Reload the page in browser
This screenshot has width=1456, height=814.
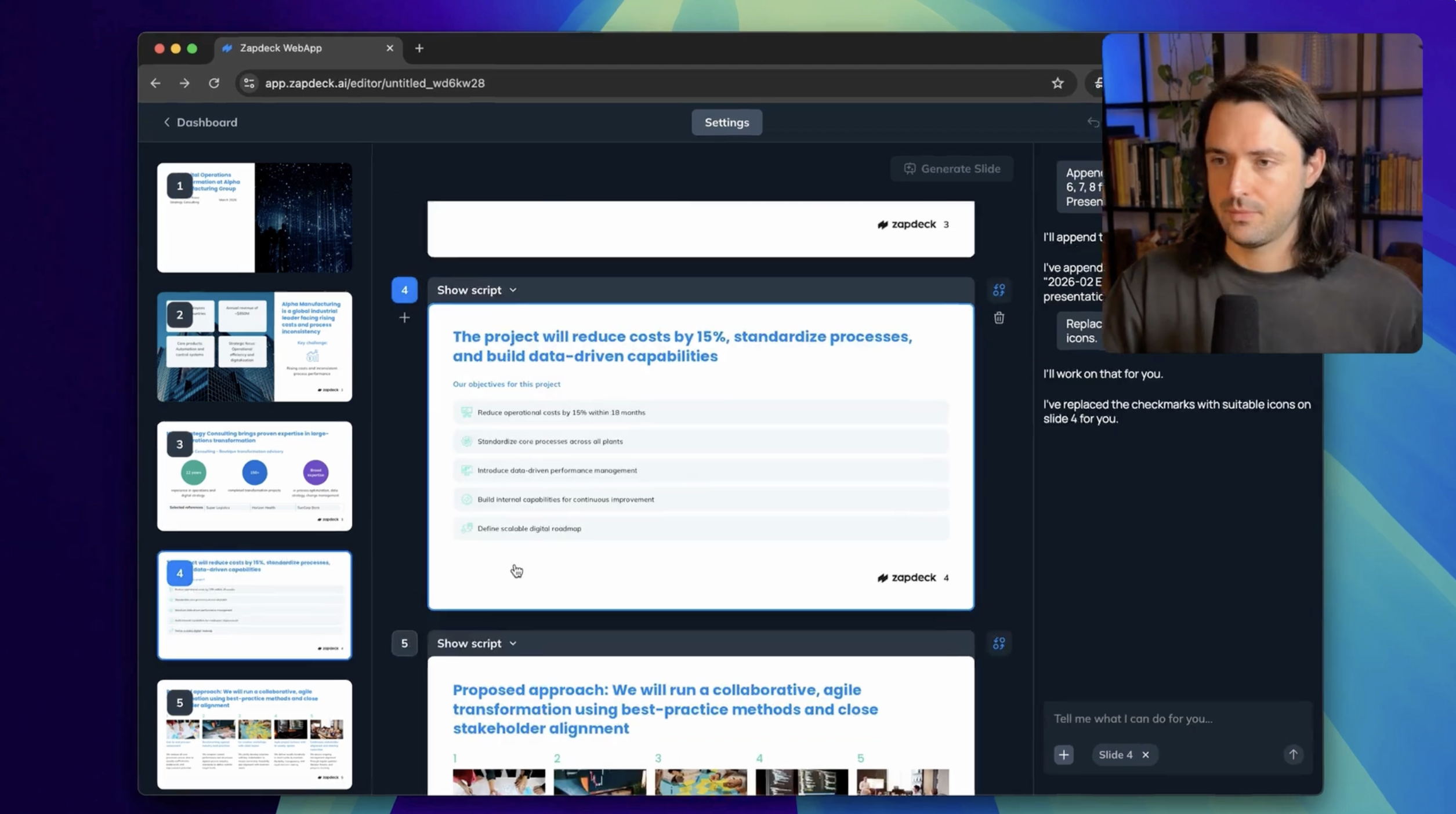tap(214, 83)
